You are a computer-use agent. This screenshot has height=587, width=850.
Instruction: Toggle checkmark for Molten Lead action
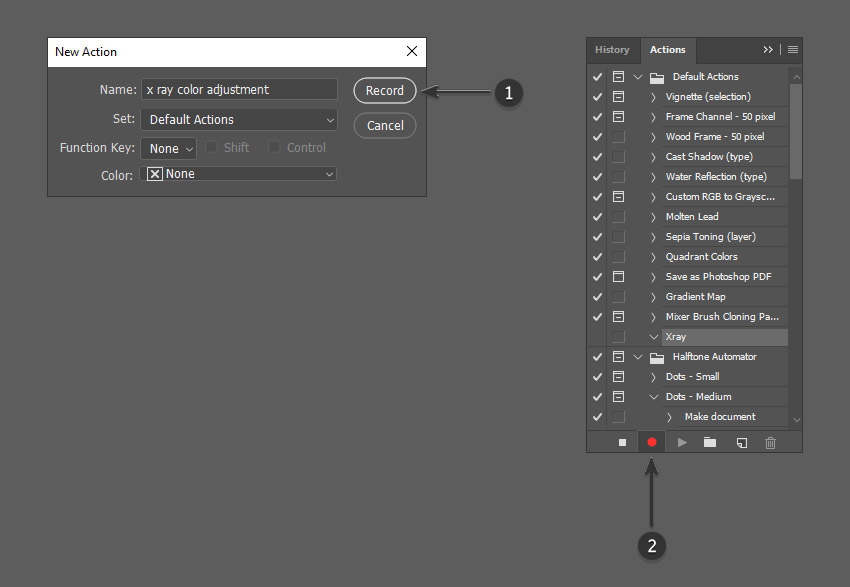pyautogui.click(x=597, y=217)
